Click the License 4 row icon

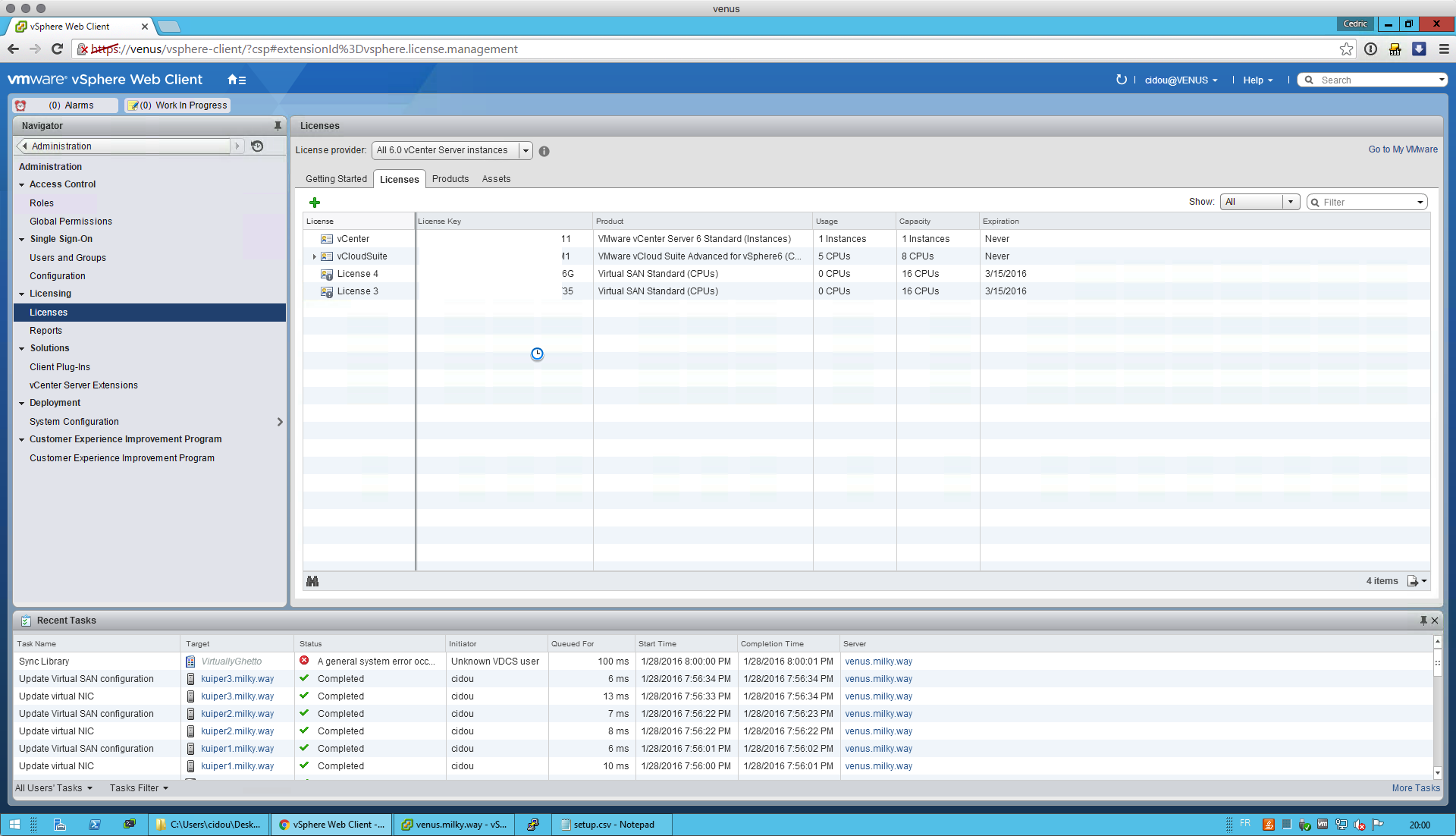327,274
